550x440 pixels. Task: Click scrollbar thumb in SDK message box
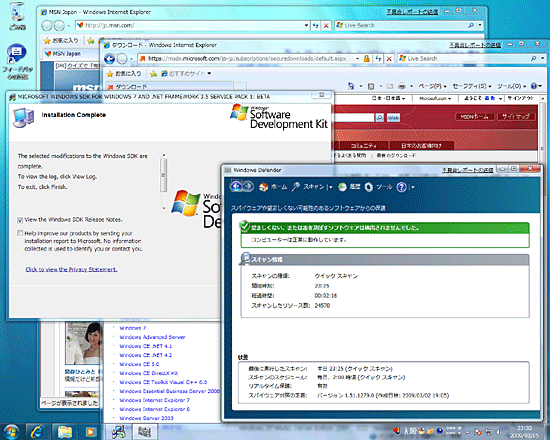163,175
